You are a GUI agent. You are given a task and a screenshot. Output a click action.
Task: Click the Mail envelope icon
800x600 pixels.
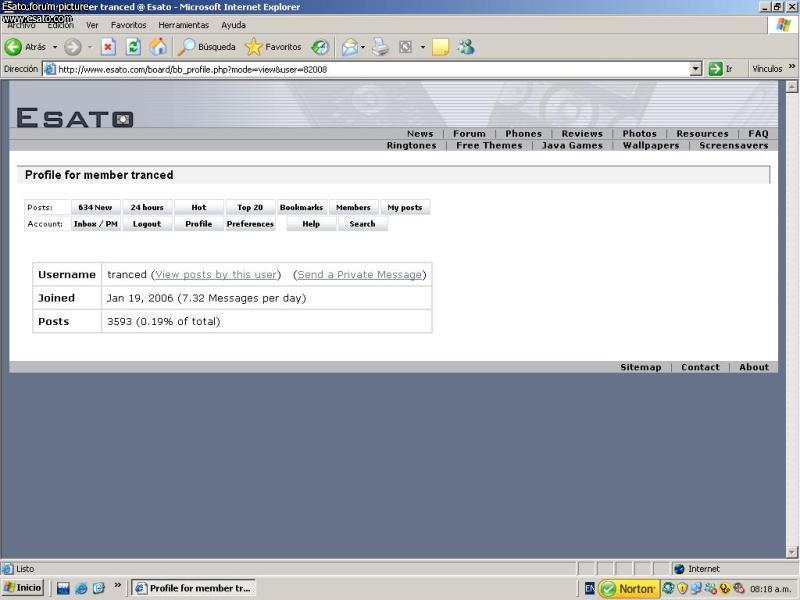pos(350,47)
